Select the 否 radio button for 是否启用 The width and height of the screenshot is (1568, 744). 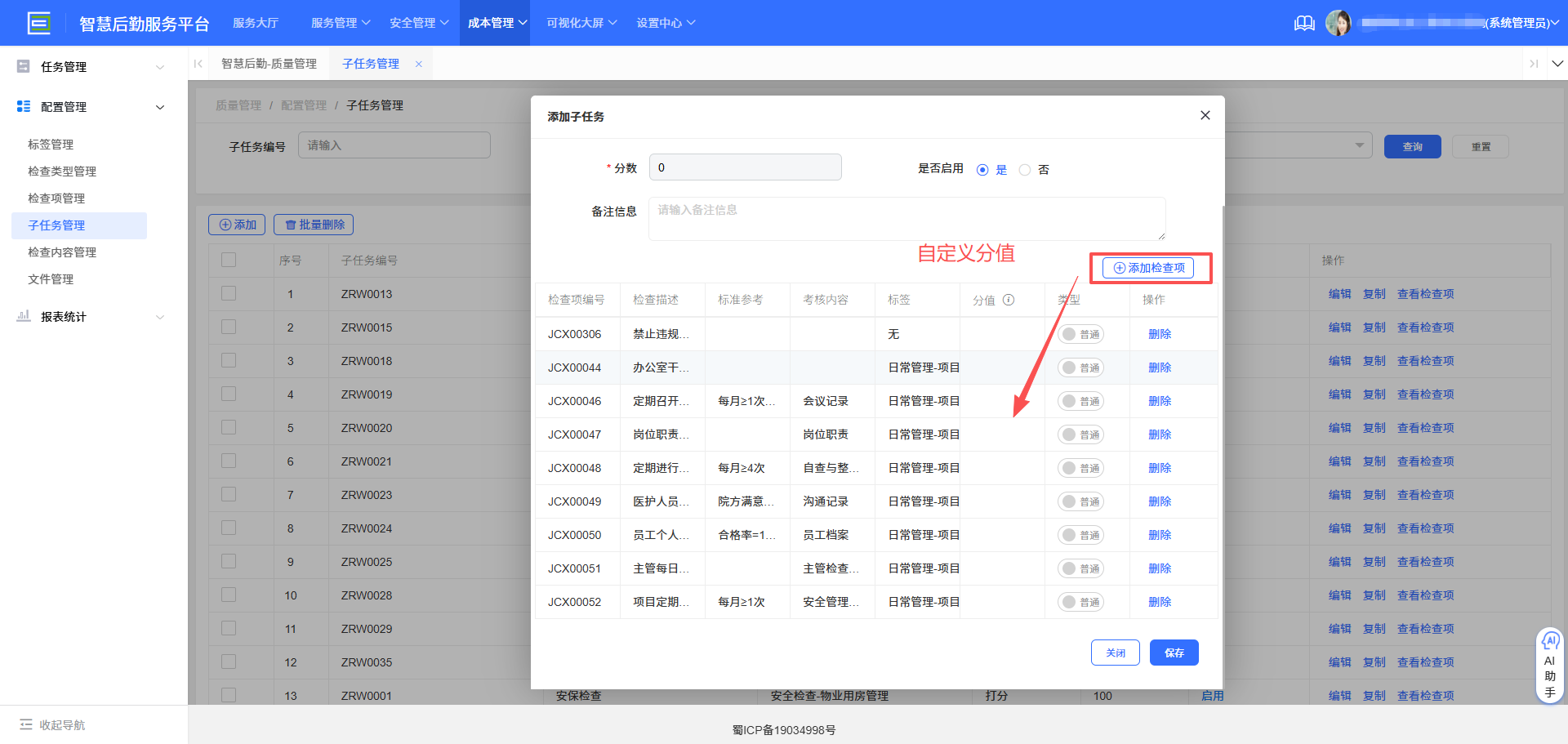coord(1025,169)
